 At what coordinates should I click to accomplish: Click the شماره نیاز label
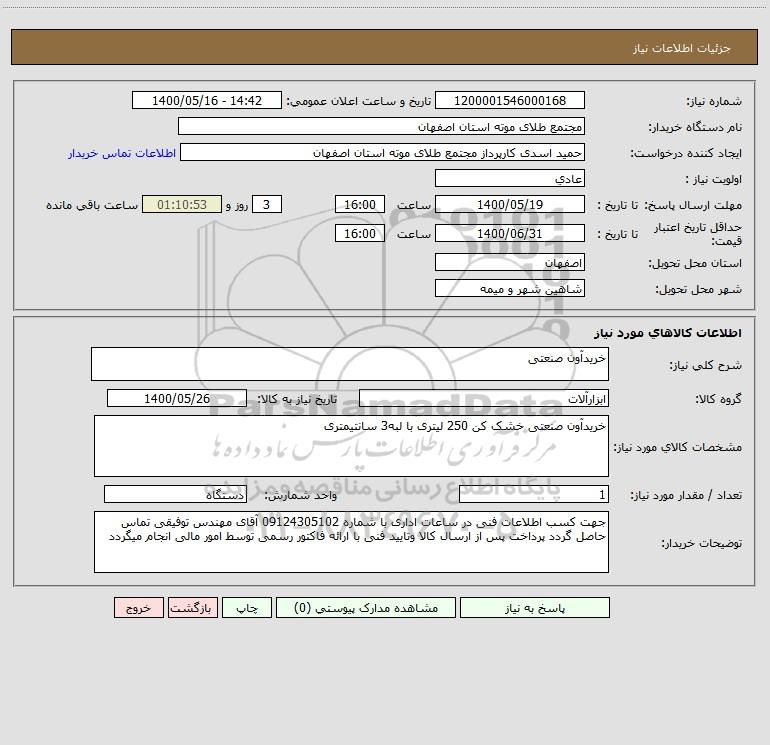pyautogui.click(x=714, y=101)
